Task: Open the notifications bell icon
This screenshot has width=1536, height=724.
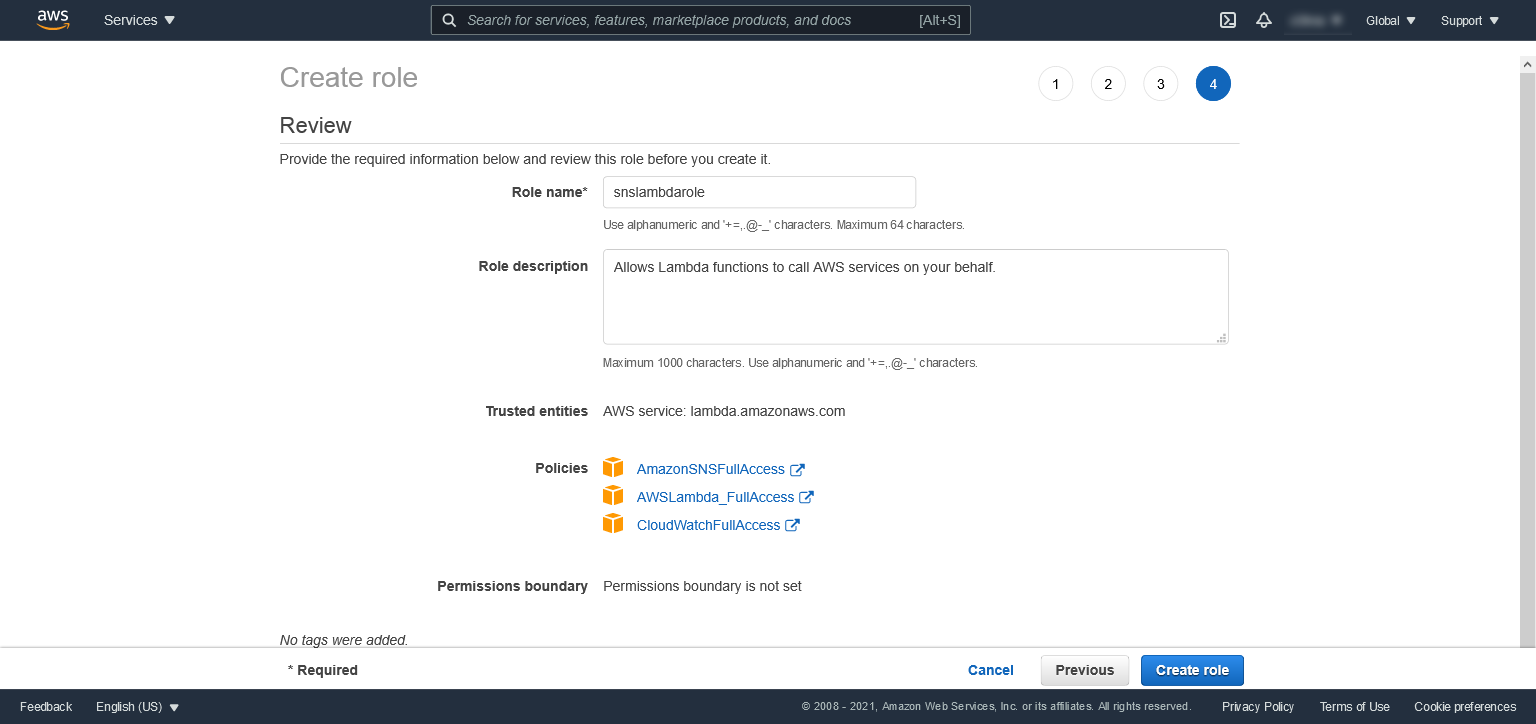Action: pyautogui.click(x=1264, y=20)
